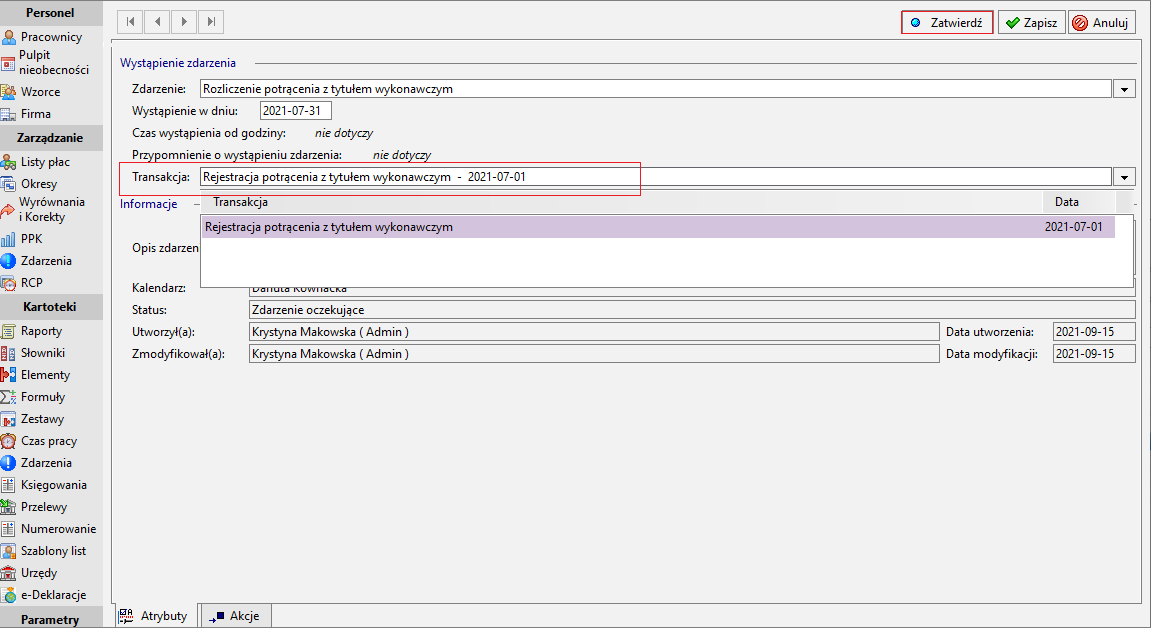The image size is (1151, 632).
Task: Open e-Deklaracje in Kartoteki
Action: 44,595
